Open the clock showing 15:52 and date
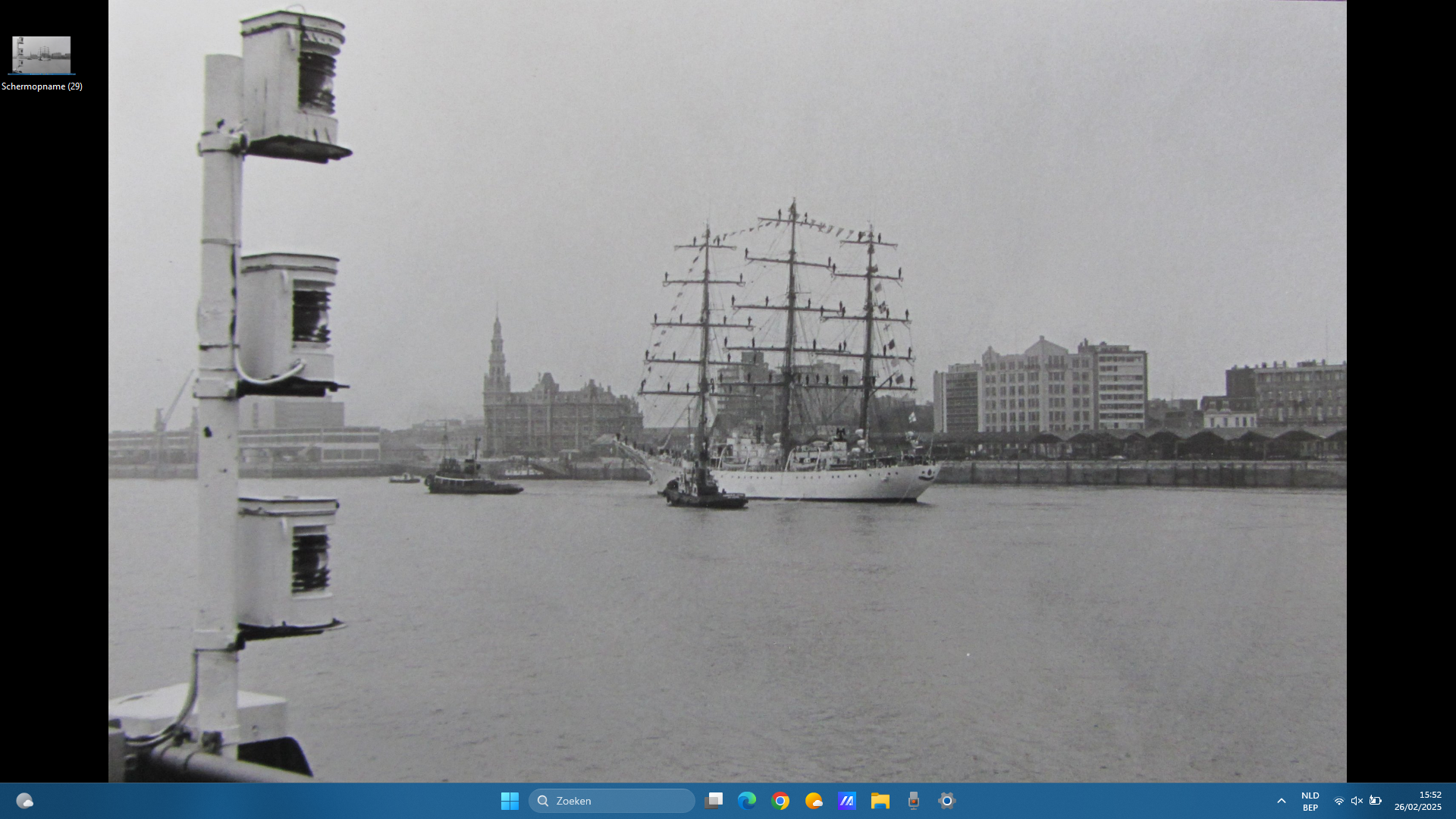The width and height of the screenshot is (1456, 819). (x=1418, y=801)
